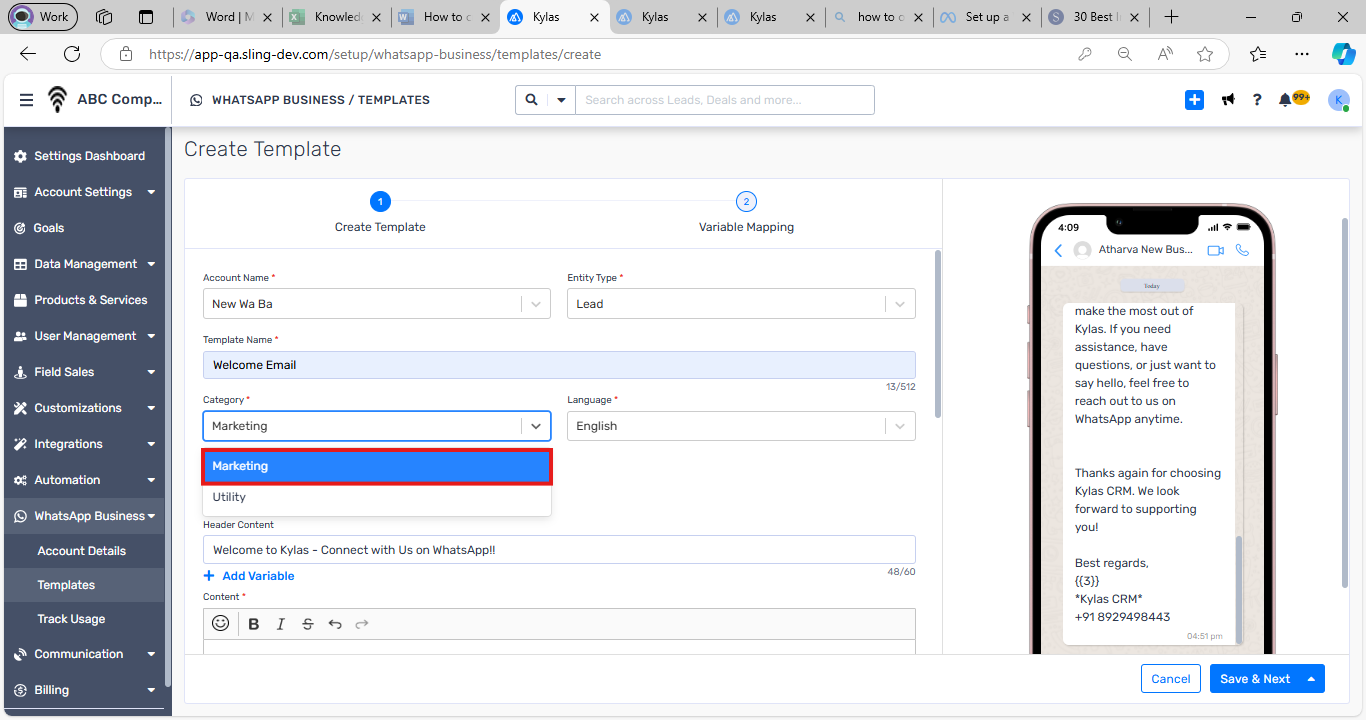Click the form panel vertical scrollbar
This screenshot has height=720, width=1366.
coord(937,335)
